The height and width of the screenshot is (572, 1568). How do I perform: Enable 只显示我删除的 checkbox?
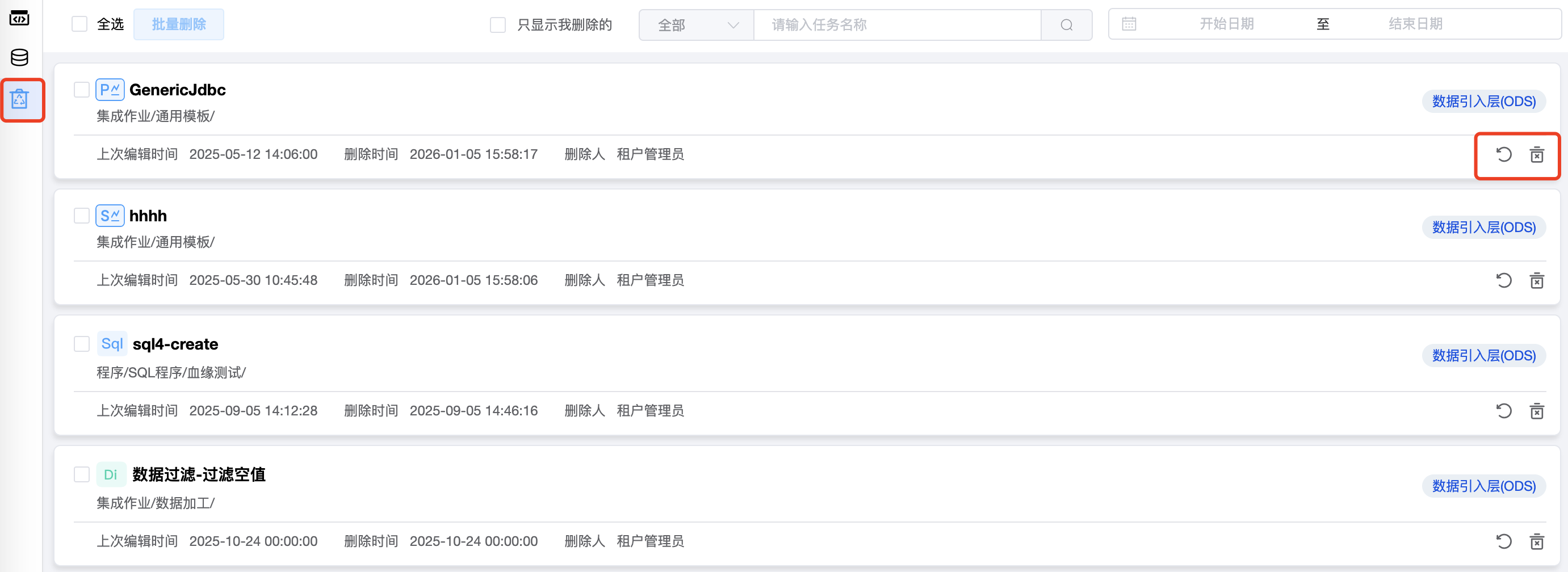tap(498, 25)
